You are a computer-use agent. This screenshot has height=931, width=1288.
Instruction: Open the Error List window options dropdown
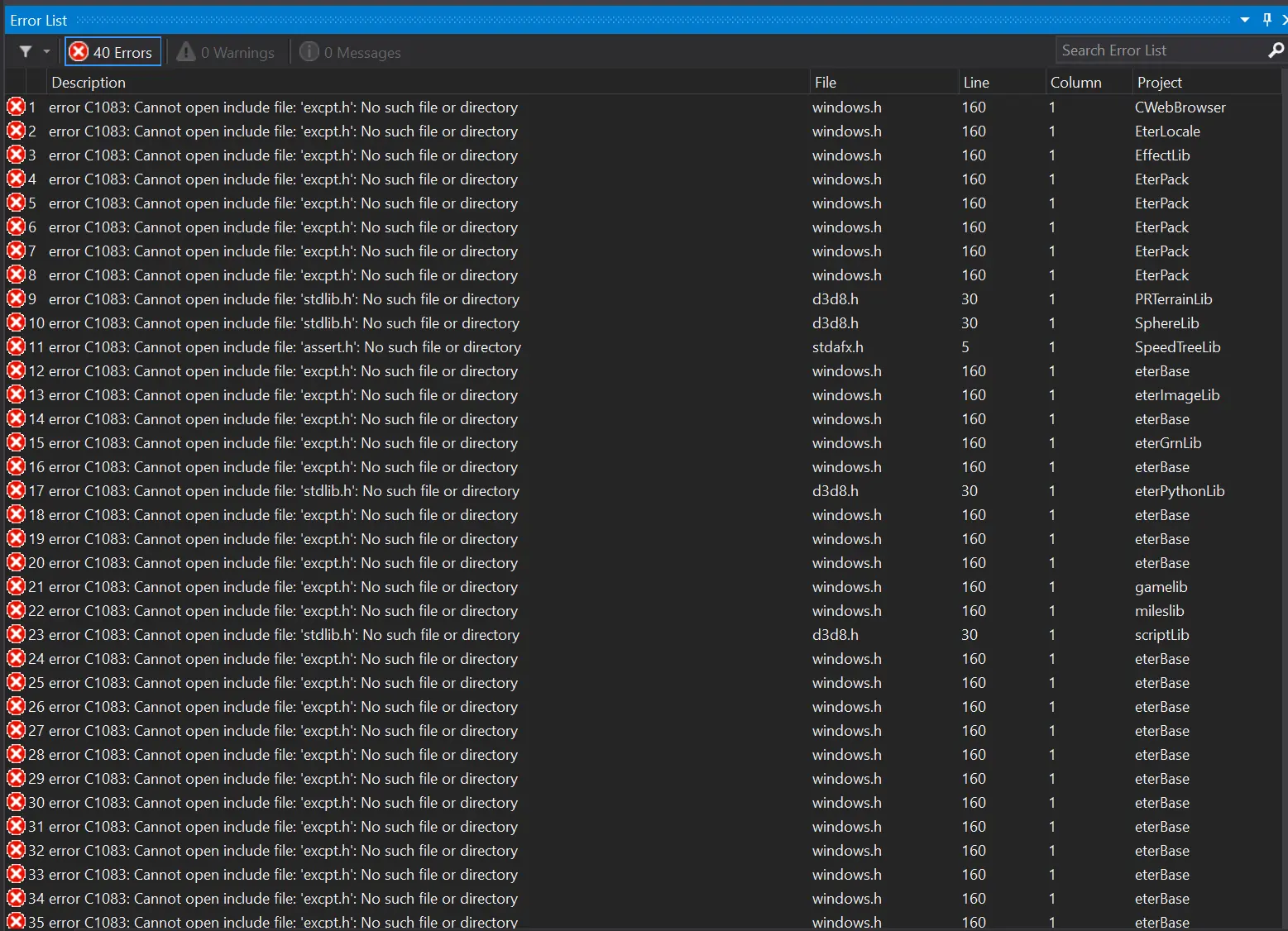click(1245, 20)
